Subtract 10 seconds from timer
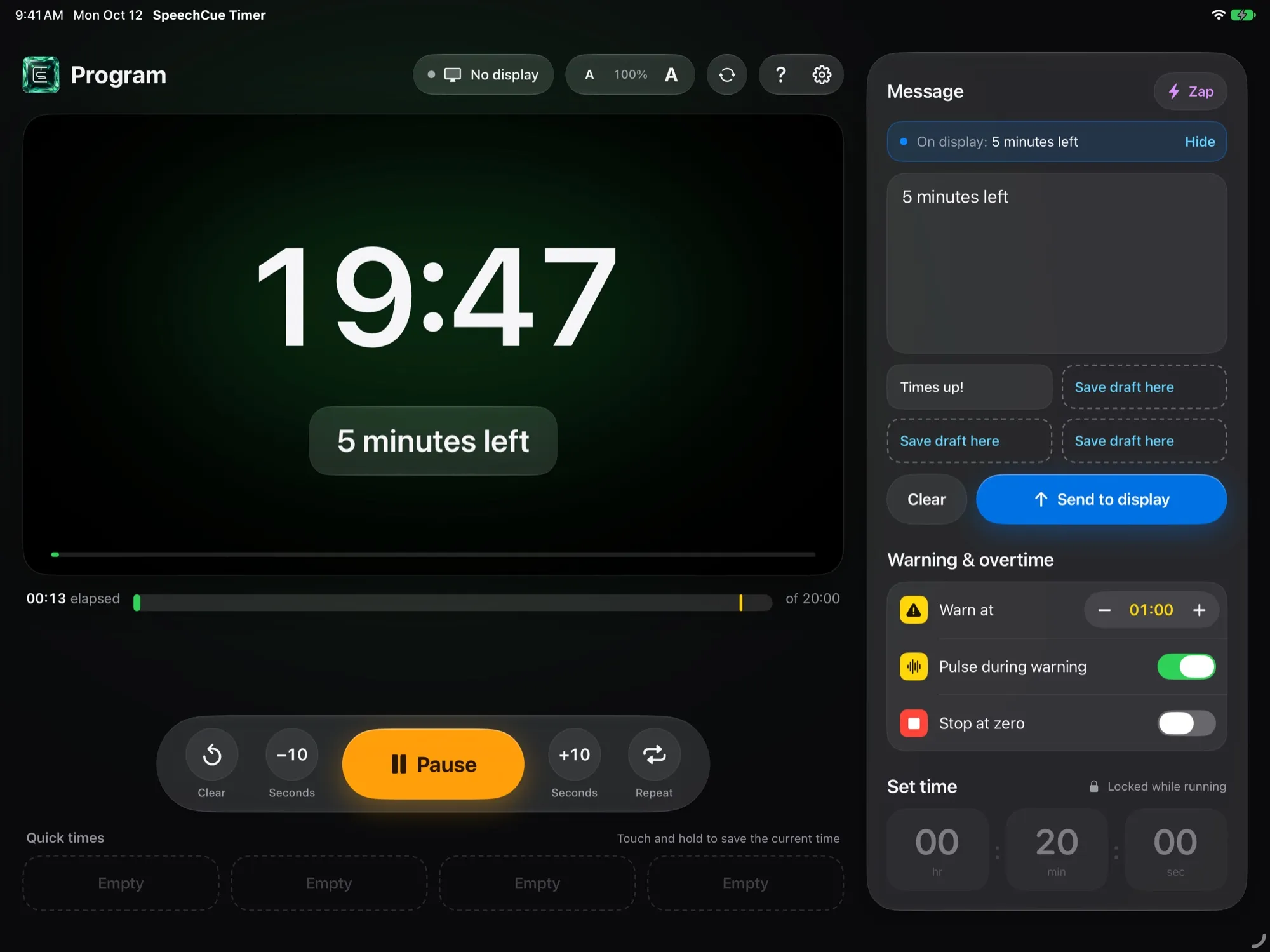Viewport: 1270px width, 952px height. point(291,754)
